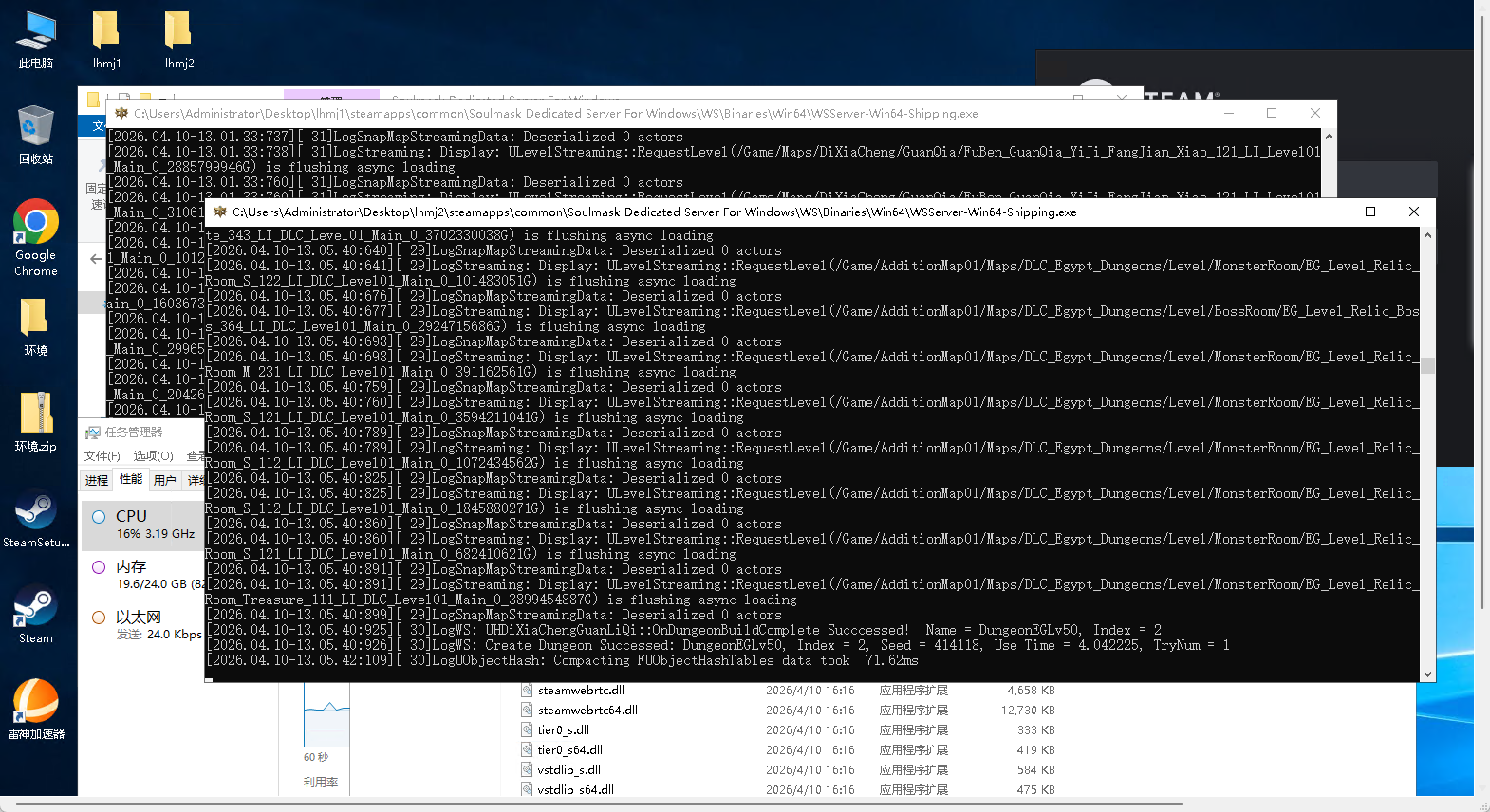Click the SteamSetup installer icon

[x=35, y=518]
